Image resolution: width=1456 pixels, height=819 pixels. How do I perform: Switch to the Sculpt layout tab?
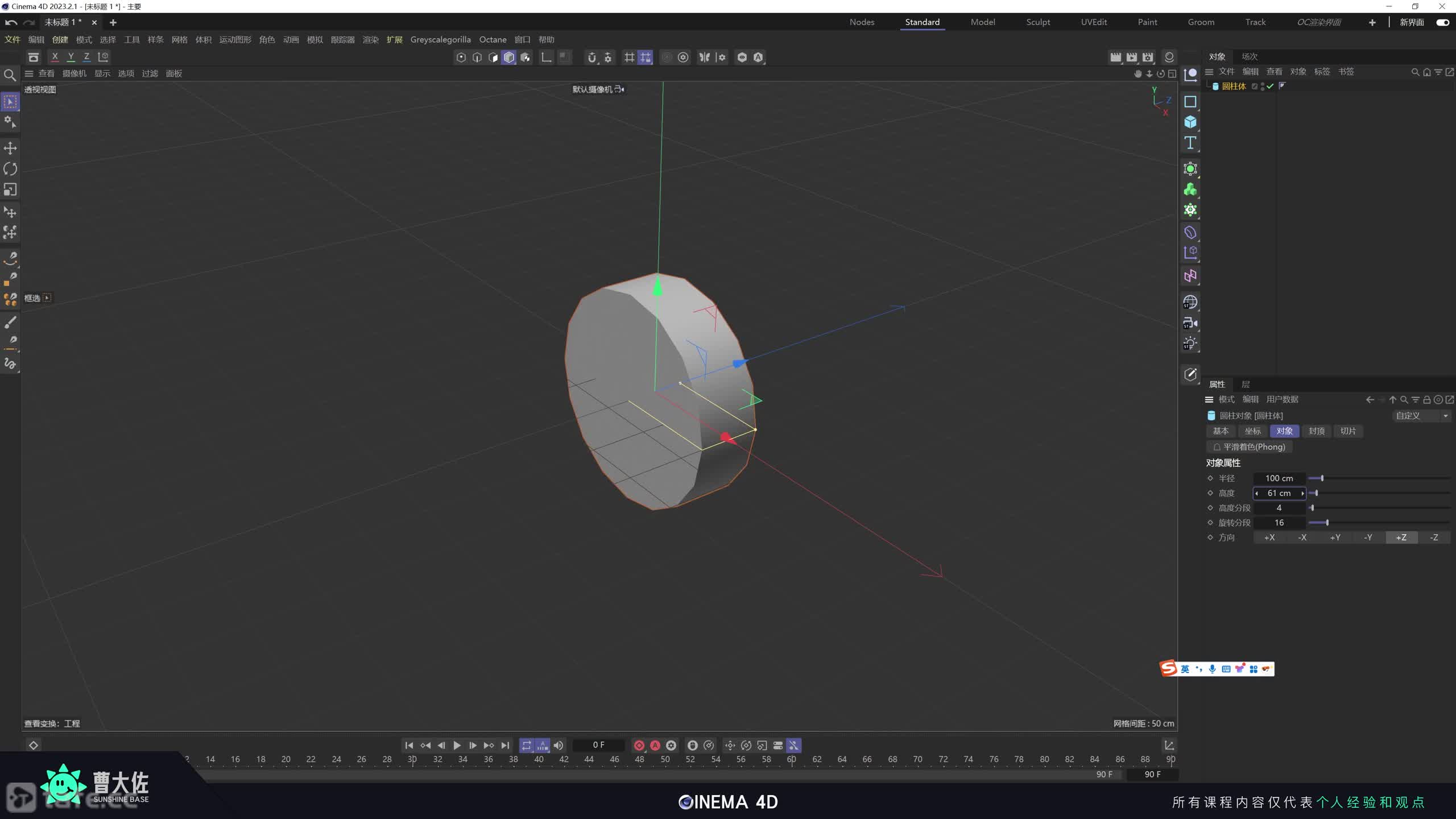(1038, 22)
